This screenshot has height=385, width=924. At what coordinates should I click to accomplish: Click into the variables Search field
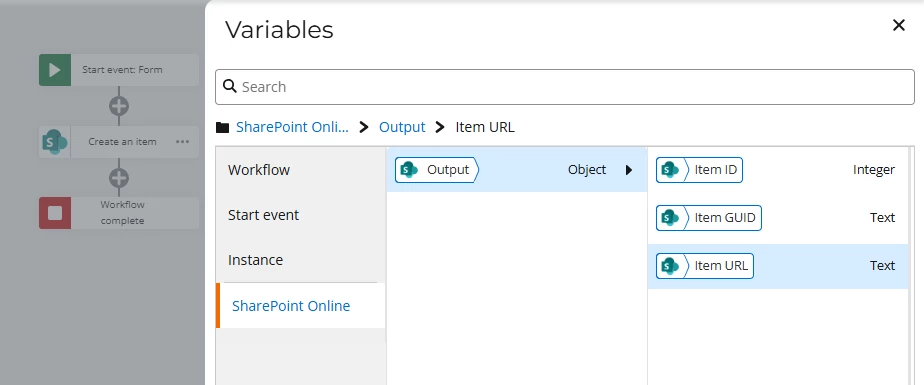(565, 87)
